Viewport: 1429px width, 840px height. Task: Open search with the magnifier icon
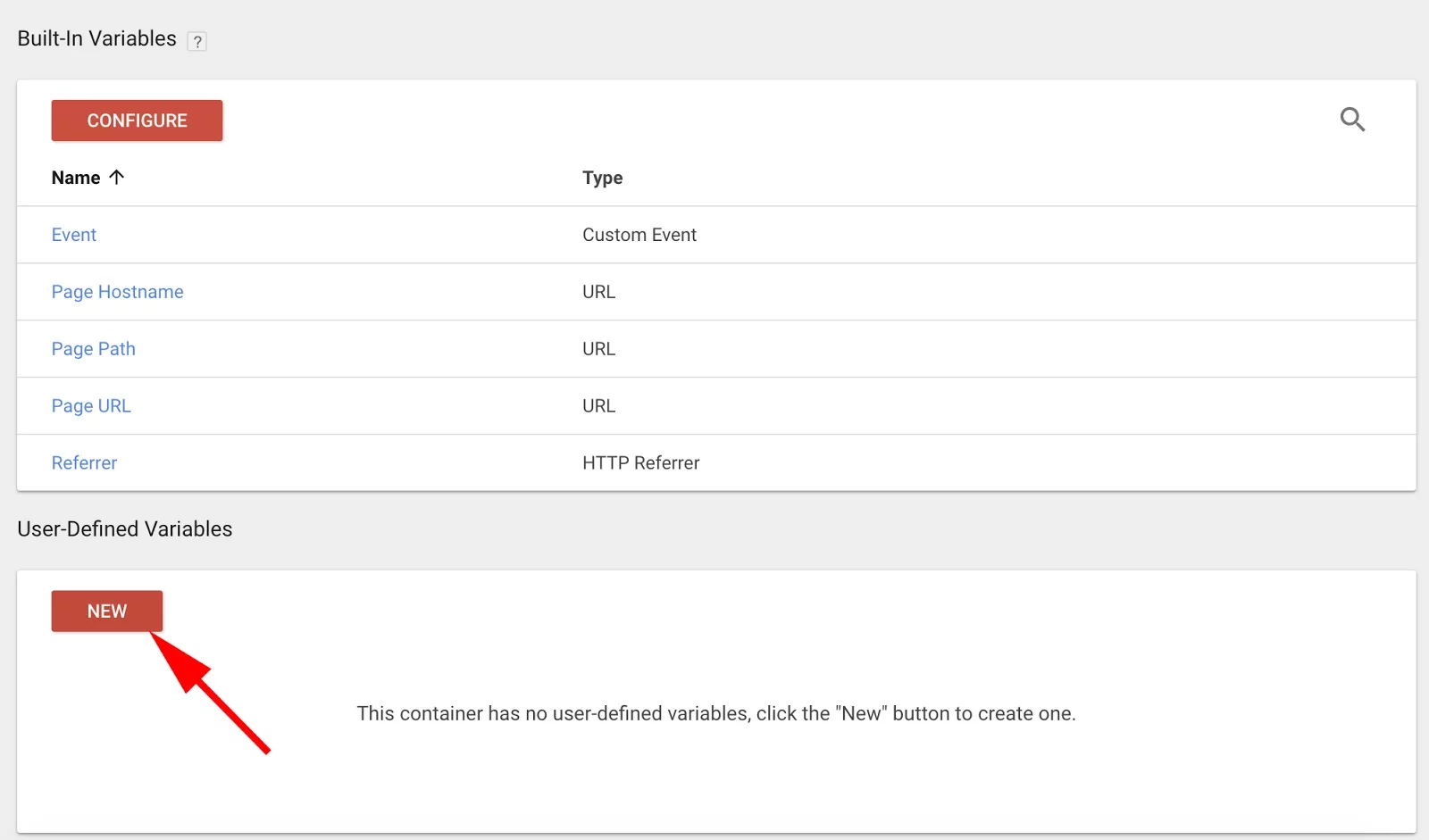1352,120
